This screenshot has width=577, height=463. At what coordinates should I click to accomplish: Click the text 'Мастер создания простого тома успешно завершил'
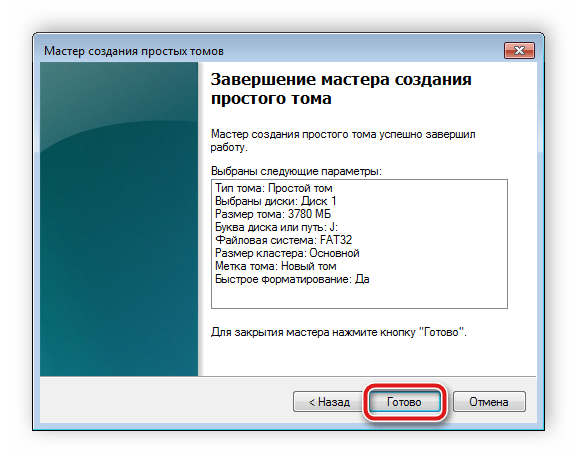pyautogui.click(x=343, y=134)
